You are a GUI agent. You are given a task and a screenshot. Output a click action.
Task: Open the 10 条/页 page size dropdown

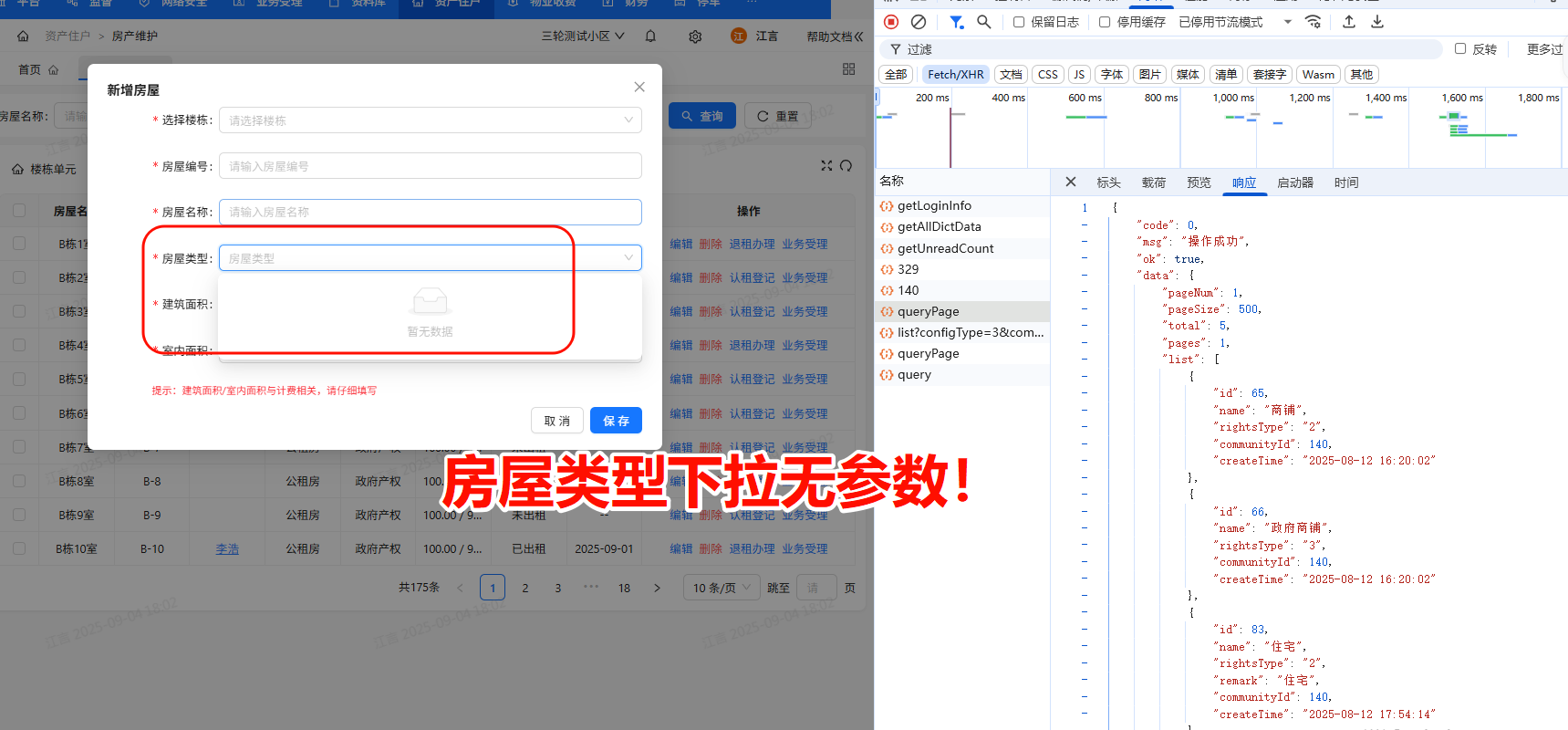coord(721,588)
